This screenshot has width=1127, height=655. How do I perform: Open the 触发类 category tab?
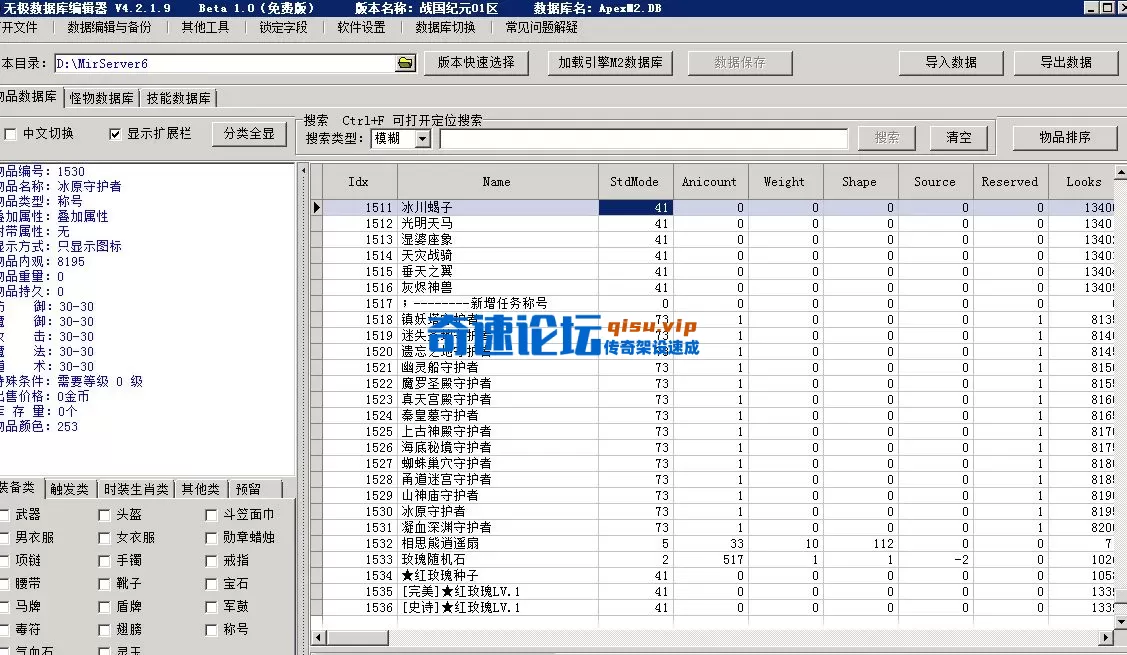coord(70,489)
